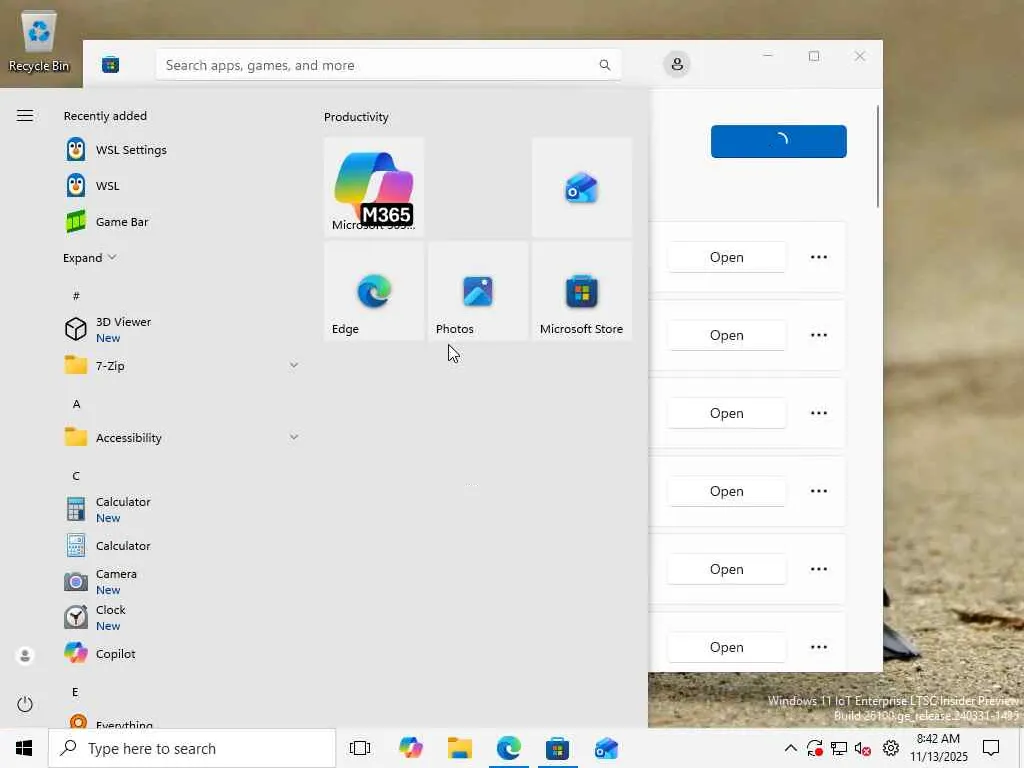Click the settings gear tray icon
The image size is (1024, 768).
pyautogui.click(x=890, y=748)
